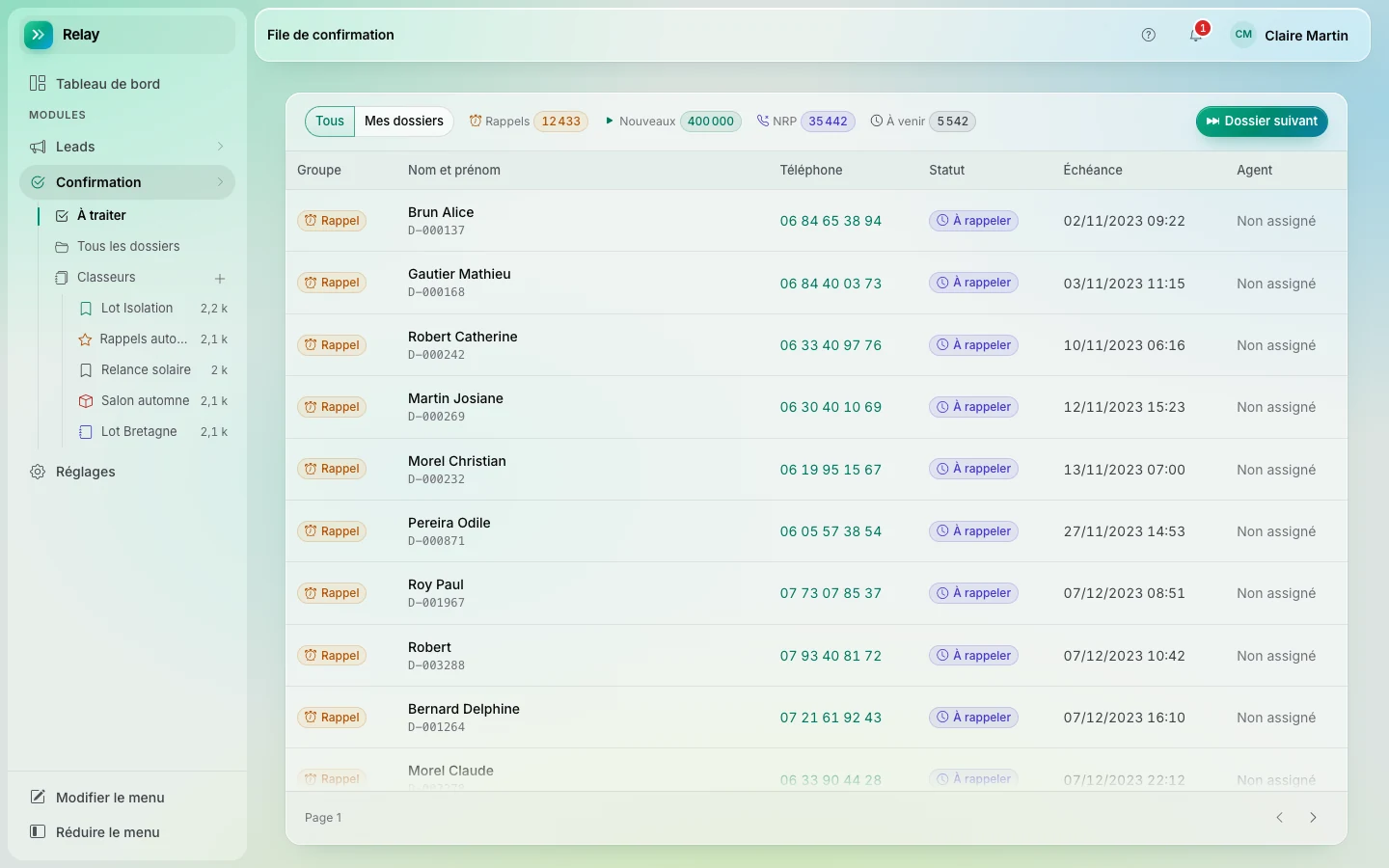Click the Salon automne box icon
Viewport: 1389px width, 868px height.
86,401
